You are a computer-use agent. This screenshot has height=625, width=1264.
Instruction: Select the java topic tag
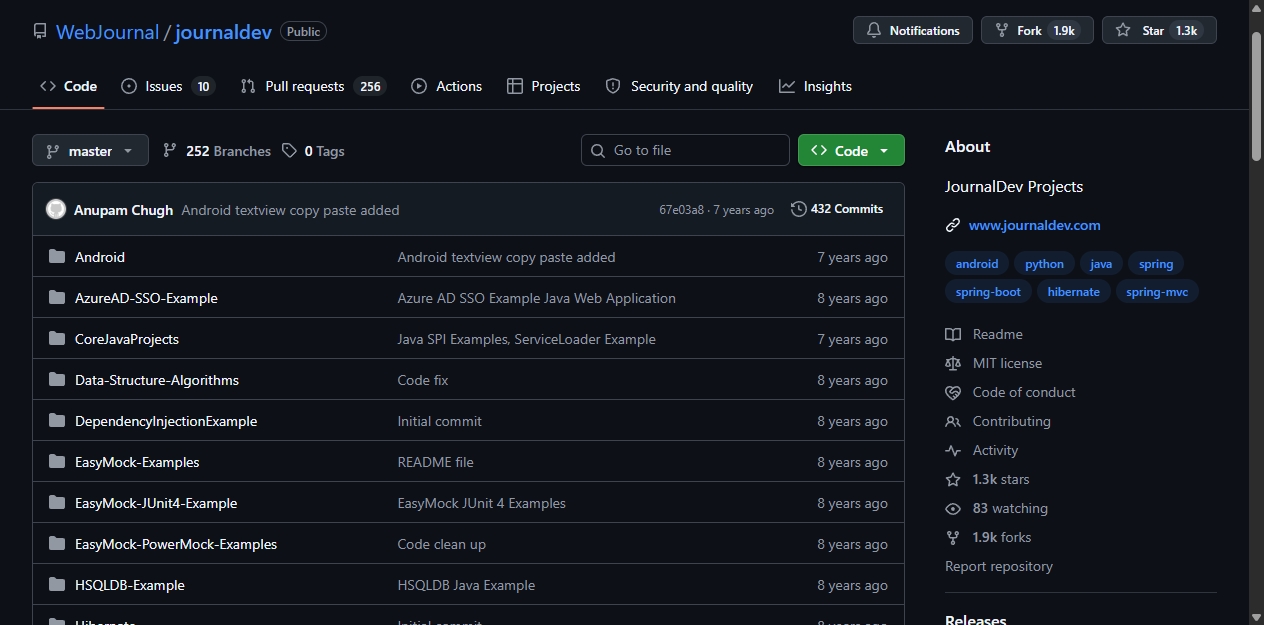pos(1101,264)
